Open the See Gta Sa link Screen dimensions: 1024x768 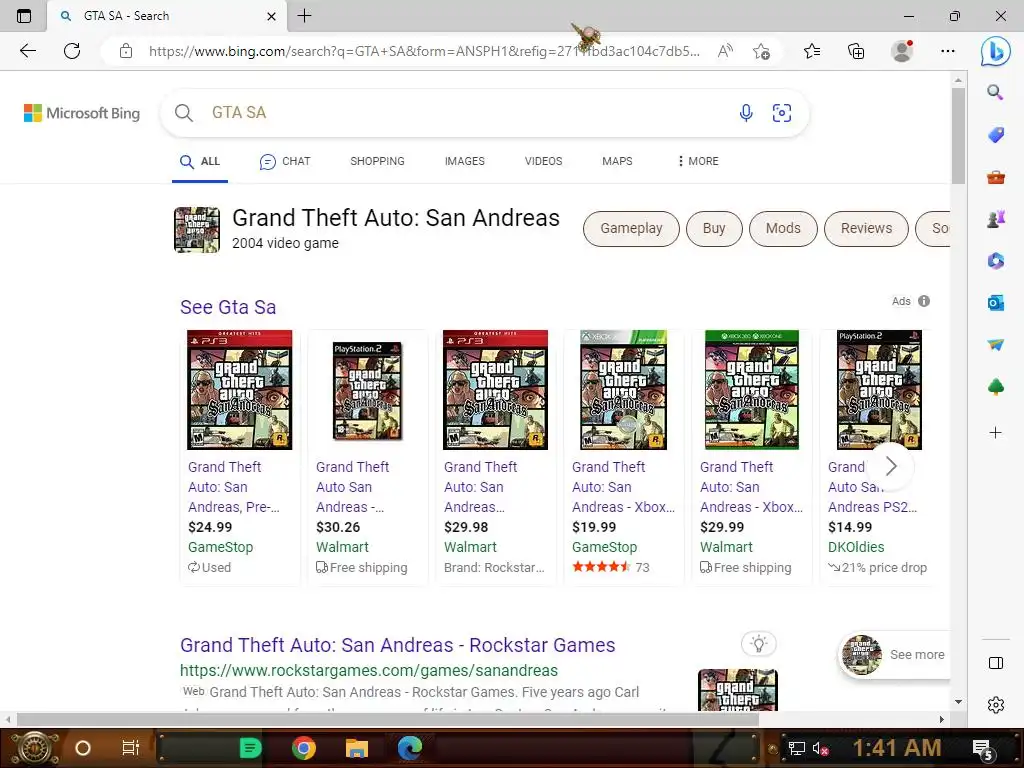pos(228,307)
